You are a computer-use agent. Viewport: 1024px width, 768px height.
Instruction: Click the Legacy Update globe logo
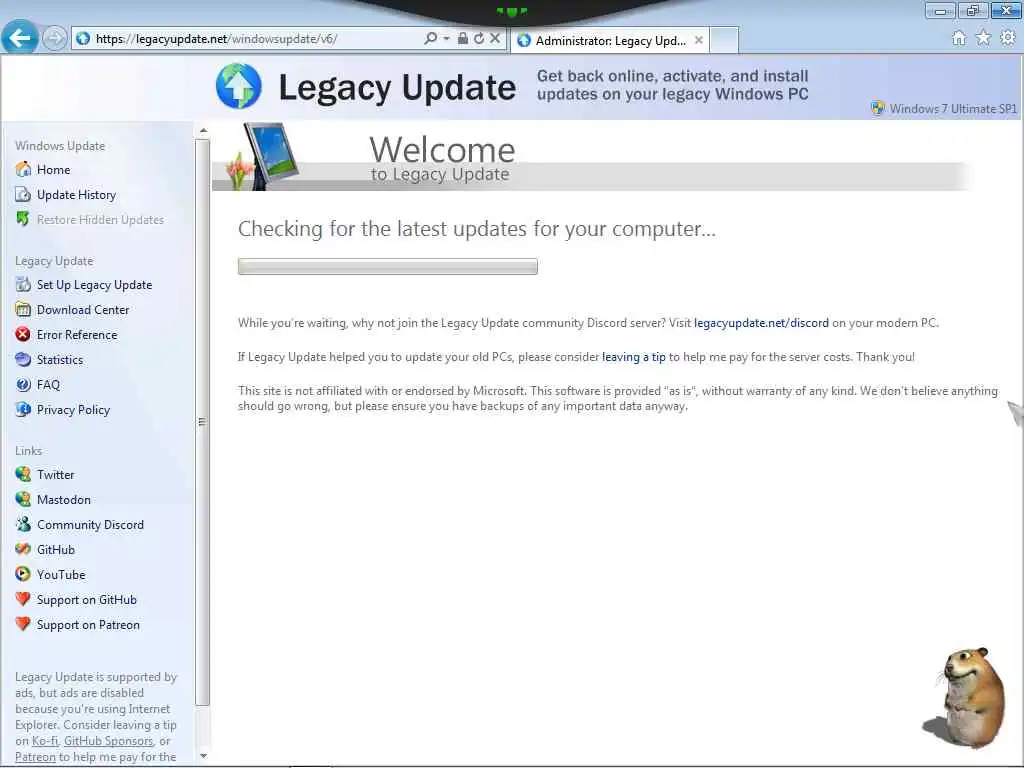point(238,86)
